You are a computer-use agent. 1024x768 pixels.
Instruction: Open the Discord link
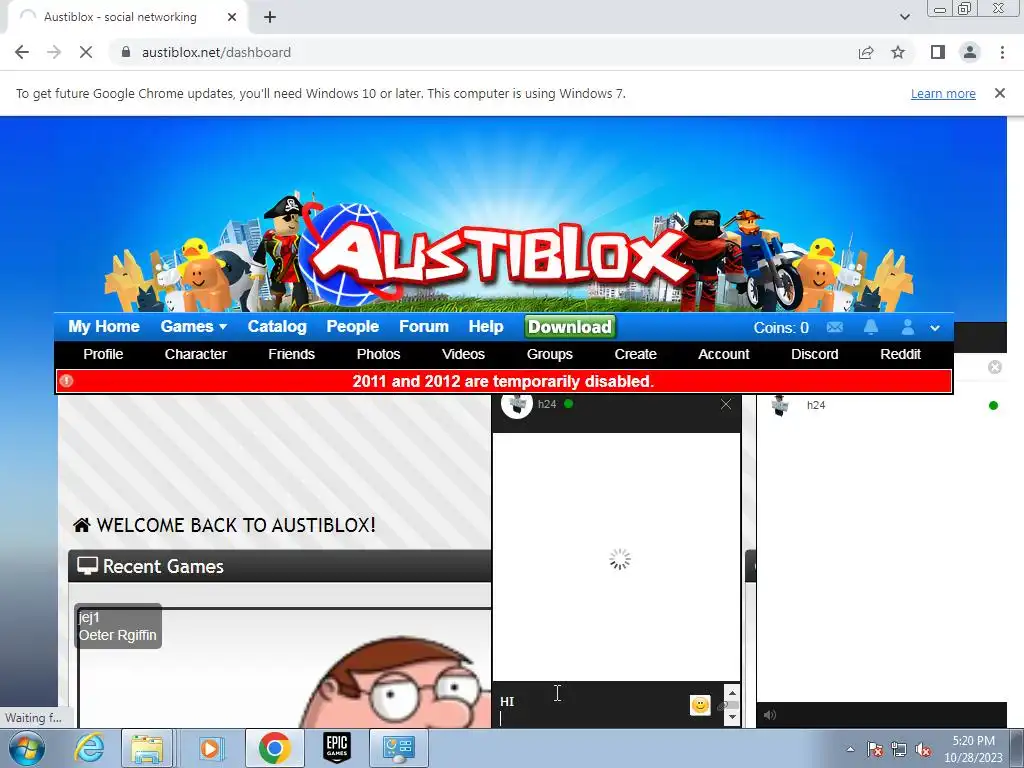(x=814, y=354)
